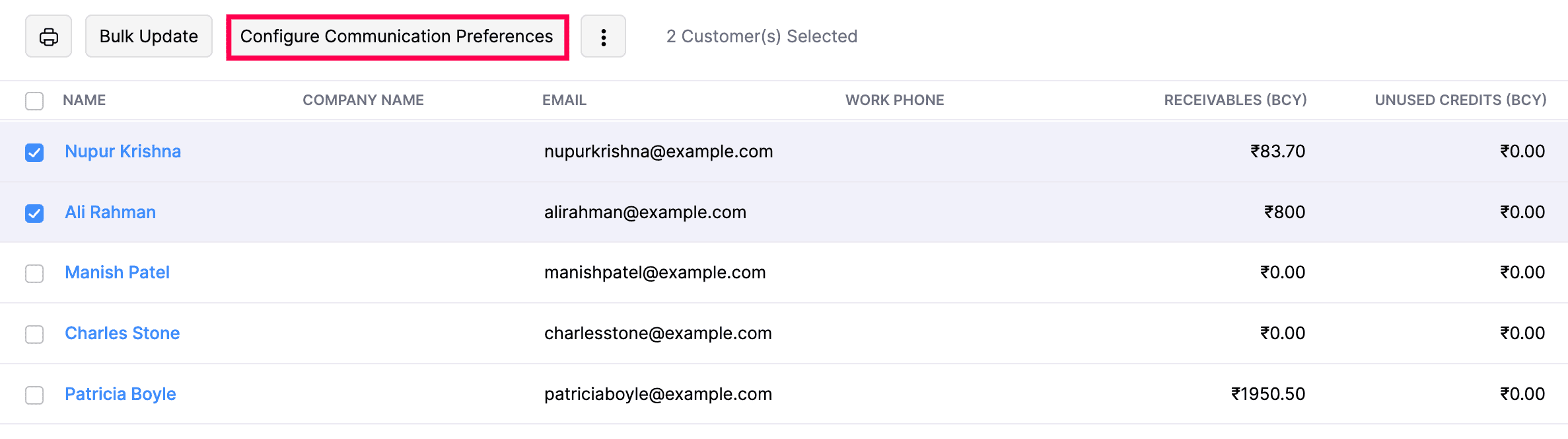Viewport: 1568px width, 439px height.
Task: Uncheck Ali Rahman's row checkbox
Action: click(x=34, y=213)
